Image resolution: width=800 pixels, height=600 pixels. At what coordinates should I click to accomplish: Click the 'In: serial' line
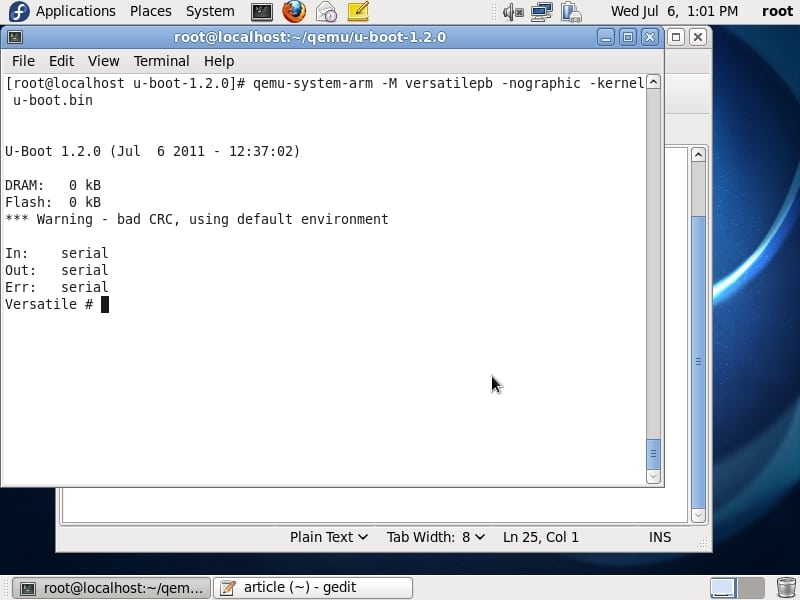click(57, 253)
